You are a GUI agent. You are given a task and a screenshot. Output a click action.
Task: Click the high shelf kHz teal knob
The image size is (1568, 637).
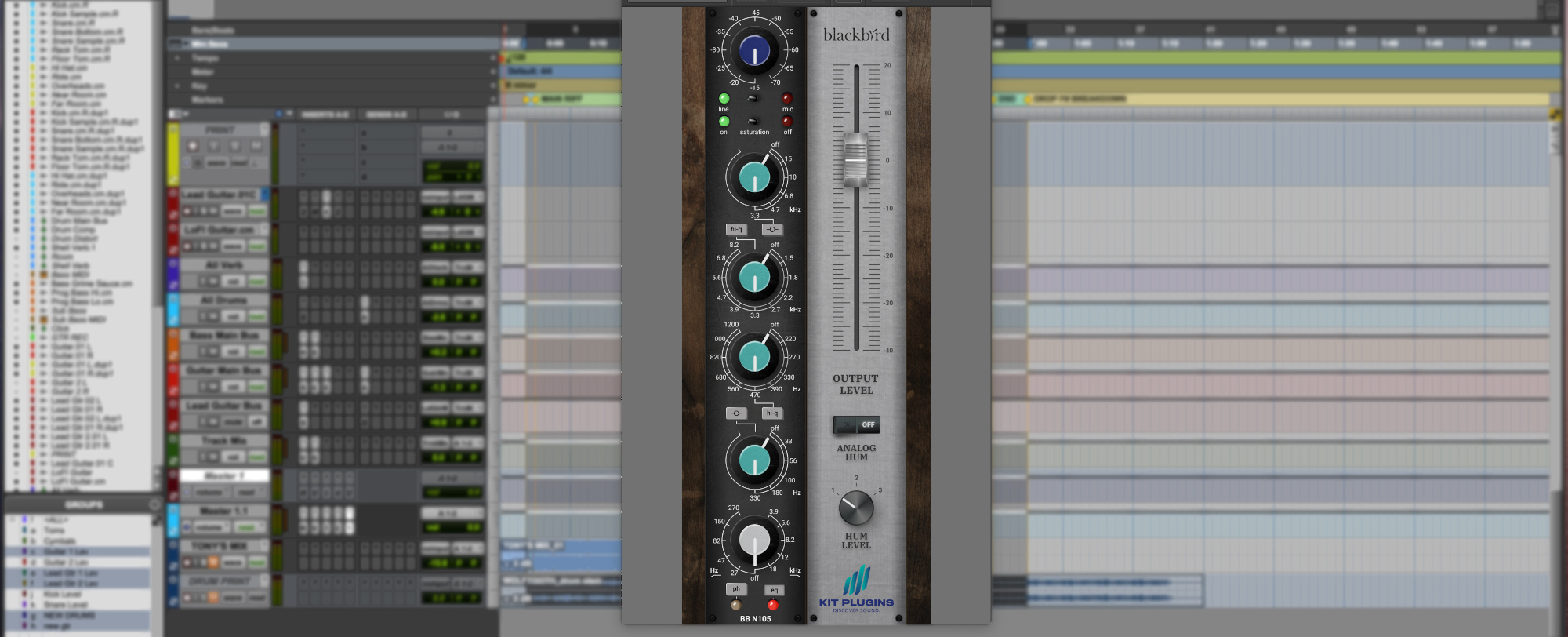(754, 177)
